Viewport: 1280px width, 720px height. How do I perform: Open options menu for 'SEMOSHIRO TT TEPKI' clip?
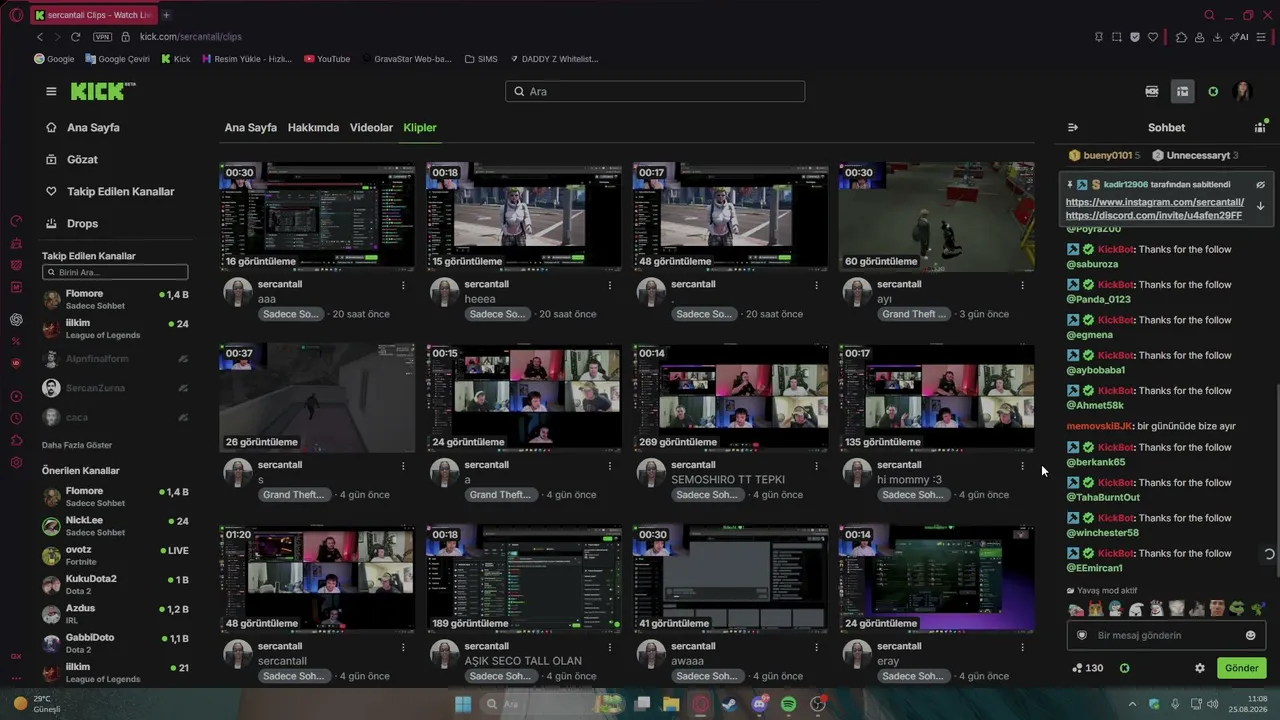[816, 466]
